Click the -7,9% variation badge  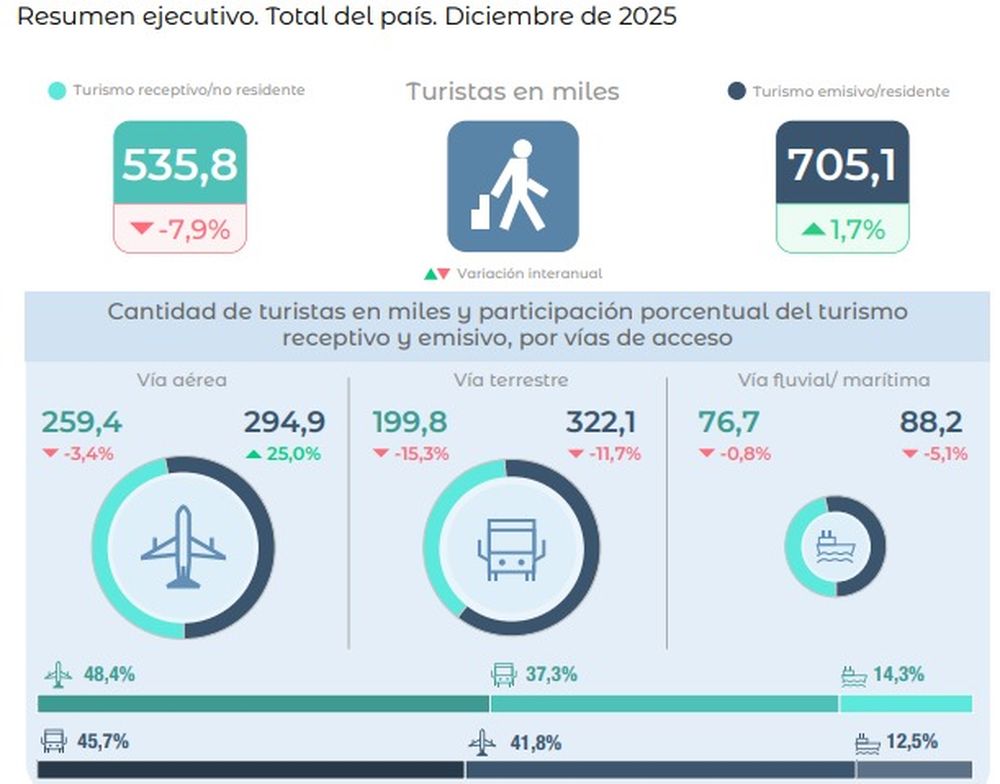point(180,230)
